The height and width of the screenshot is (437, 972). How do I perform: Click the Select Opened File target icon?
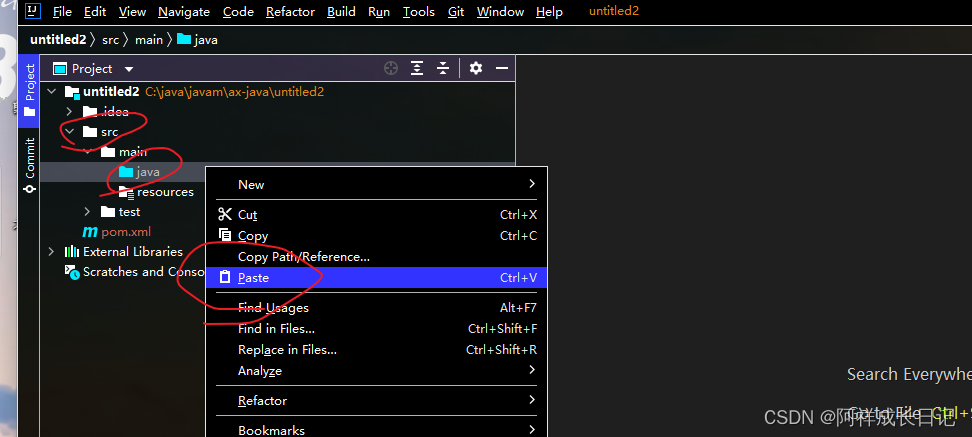(391, 68)
